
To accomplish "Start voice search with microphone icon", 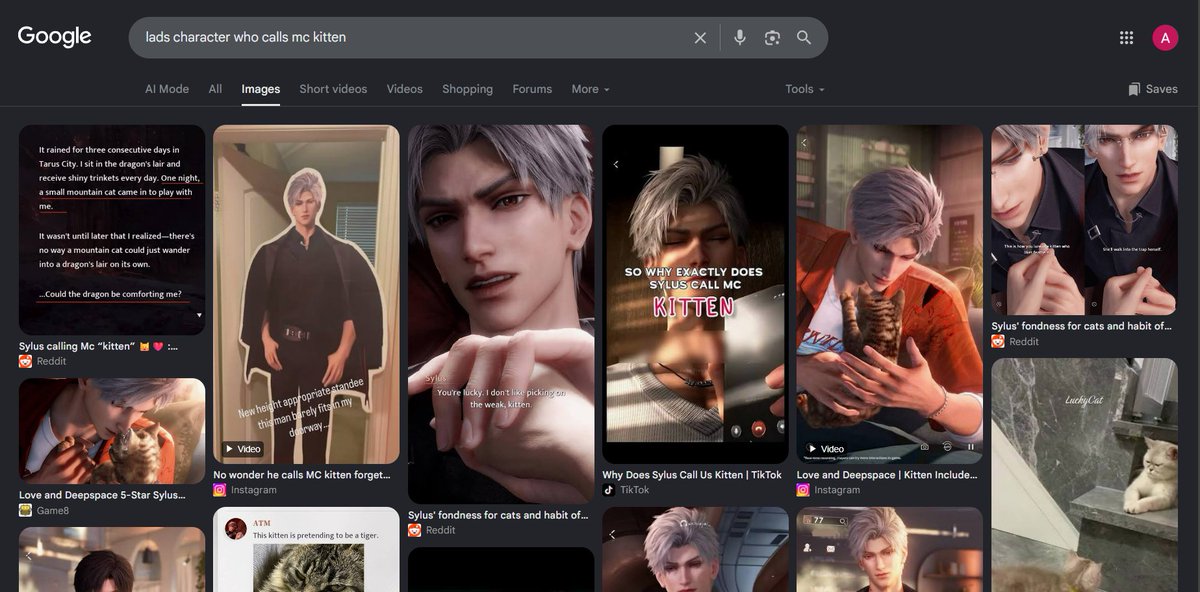I will 740,37.
